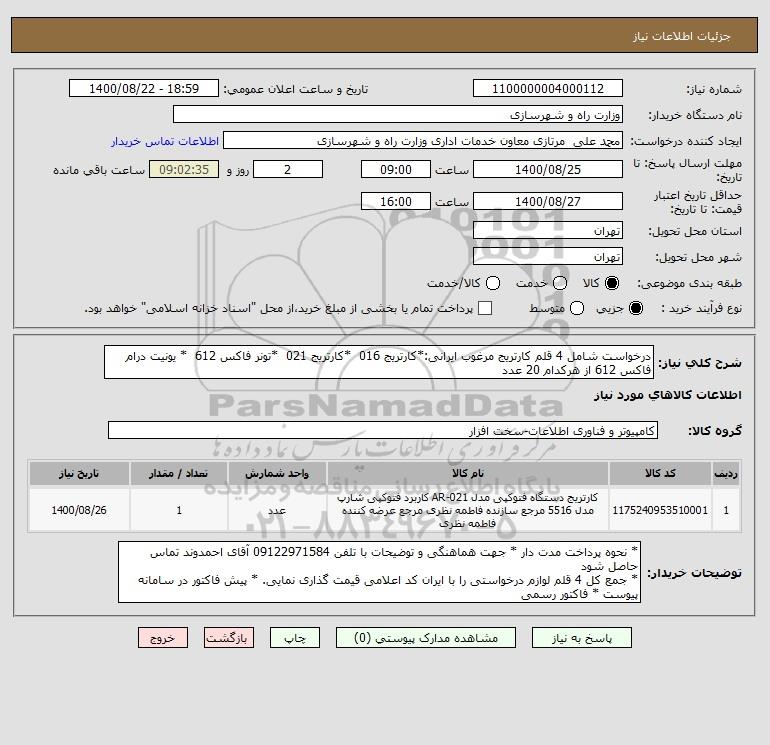Click the پاسخ به نیاز button
The height and width of the screenshot is (745, 770).
(582, 638)
